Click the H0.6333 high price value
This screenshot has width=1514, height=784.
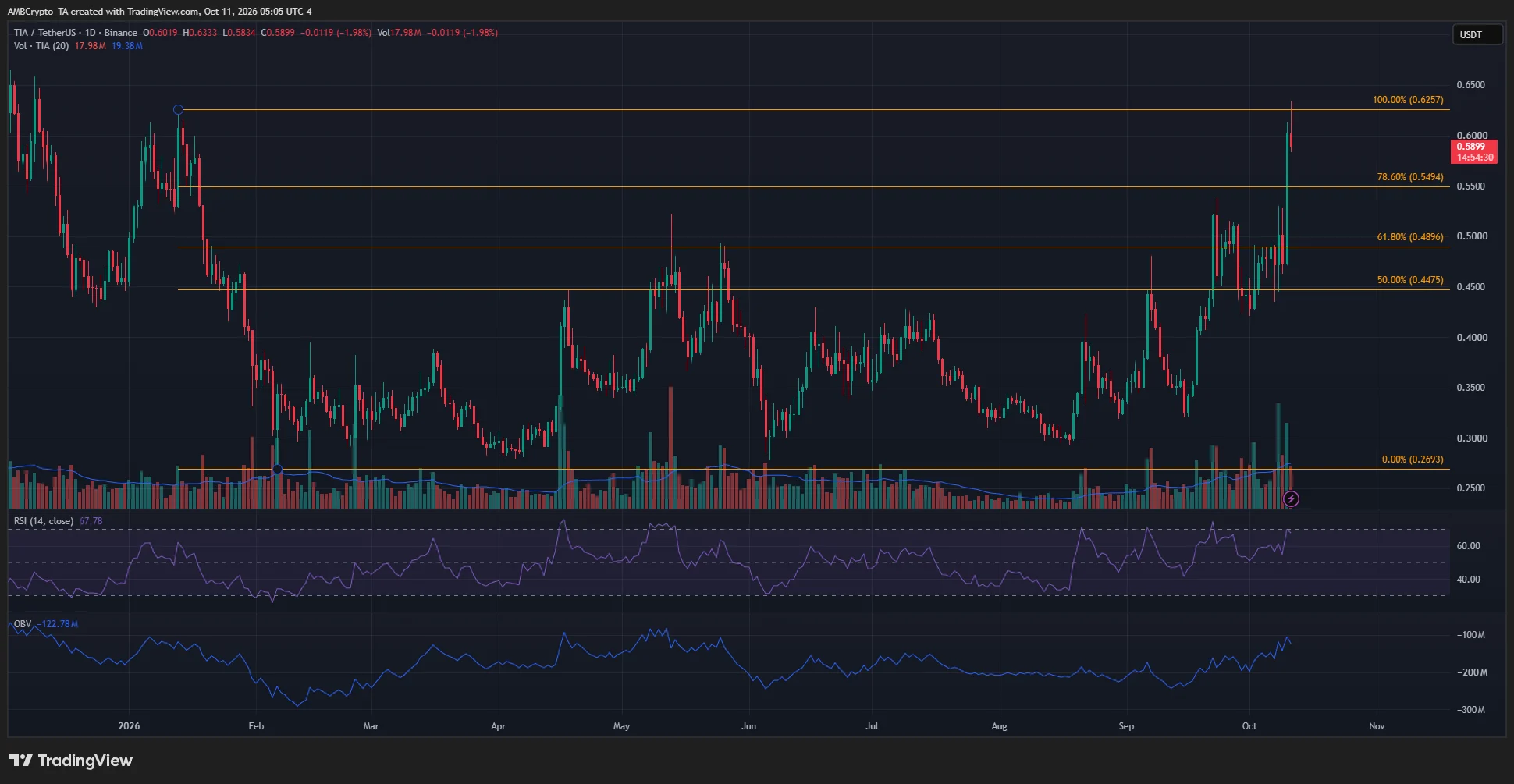(201, 33)
